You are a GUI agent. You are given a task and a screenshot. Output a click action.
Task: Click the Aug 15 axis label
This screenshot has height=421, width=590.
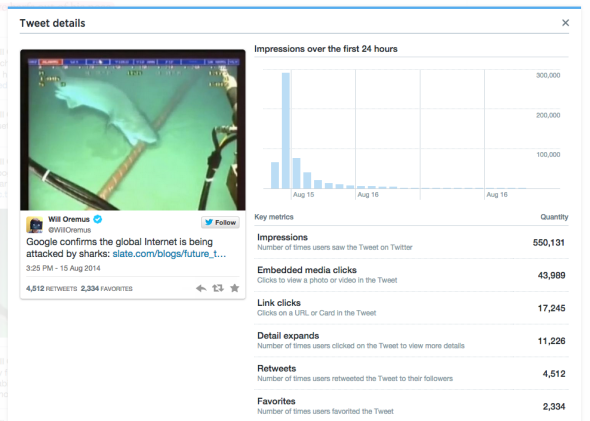coord(303,195)
